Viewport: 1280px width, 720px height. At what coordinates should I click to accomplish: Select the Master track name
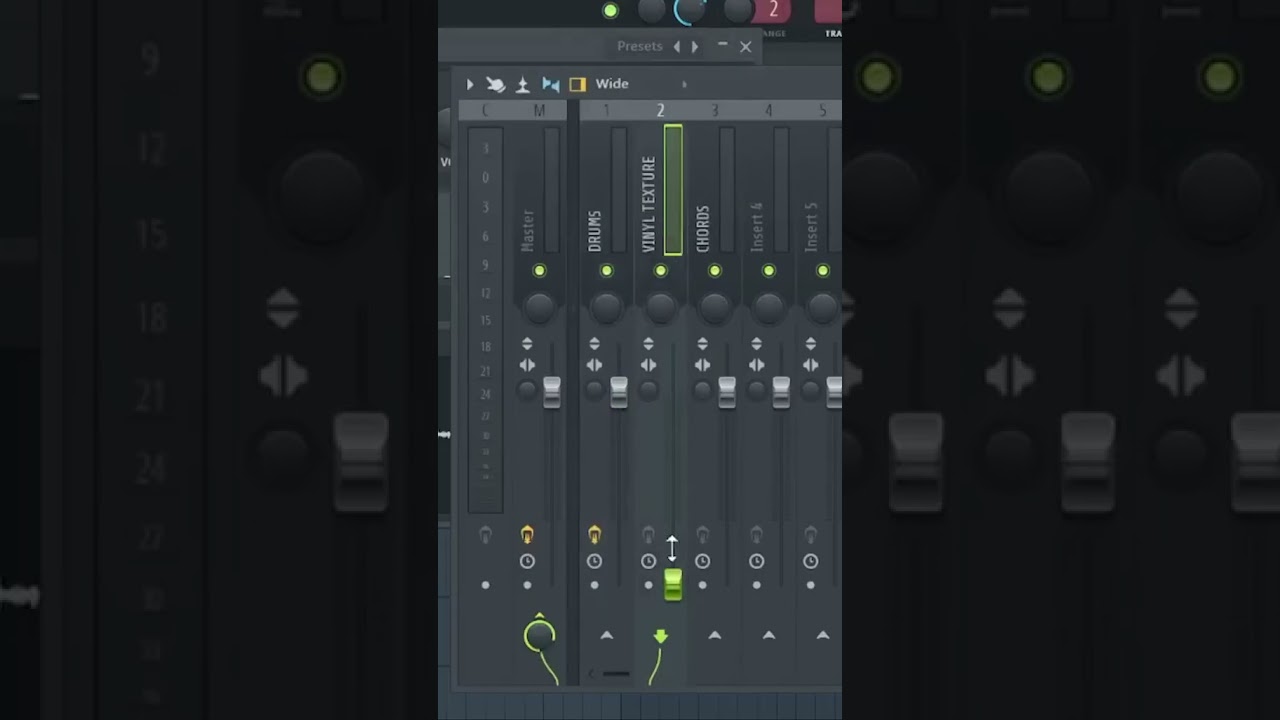(528, 230)
